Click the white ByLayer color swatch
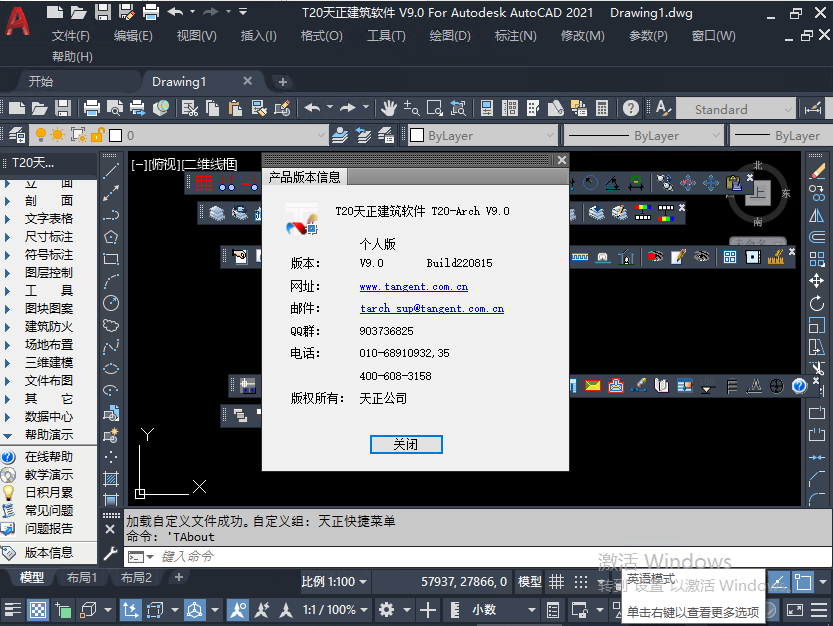Image resolution: width=833 pixels, height=626 pixels. click(417, 136)
